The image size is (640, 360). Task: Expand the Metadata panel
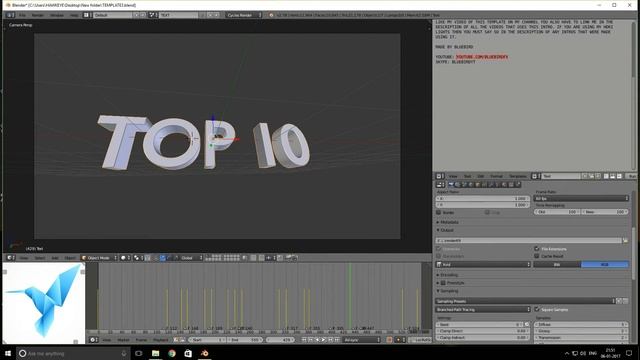pos(448,222)
